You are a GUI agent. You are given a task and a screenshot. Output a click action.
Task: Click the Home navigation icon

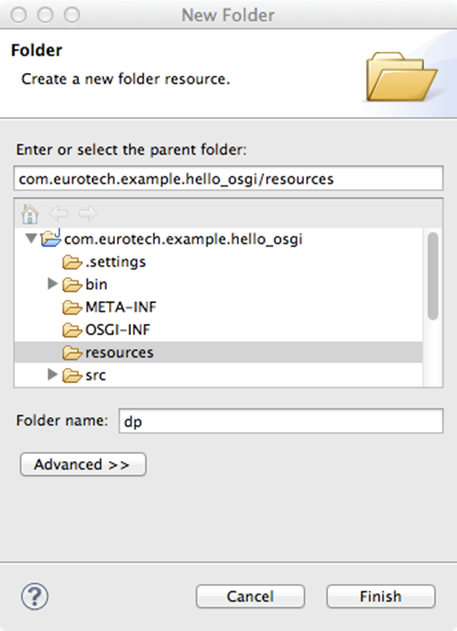click(x=30, y=214)
